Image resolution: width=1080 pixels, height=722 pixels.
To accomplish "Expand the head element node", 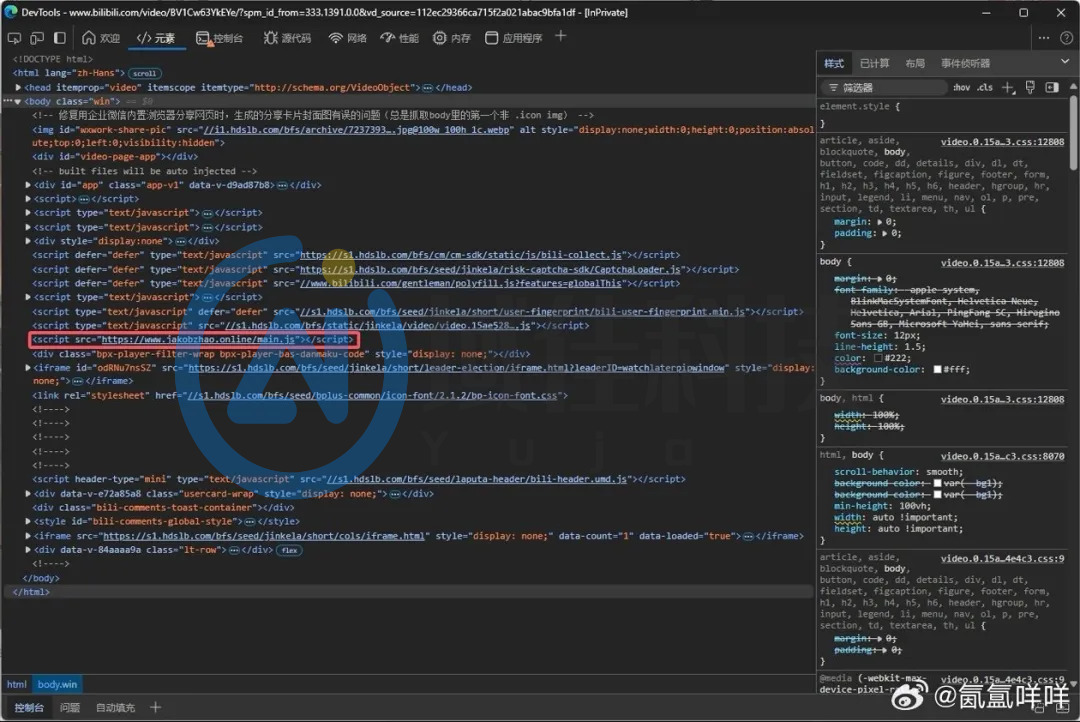I will pyautogui.click(x=18, y=87).
